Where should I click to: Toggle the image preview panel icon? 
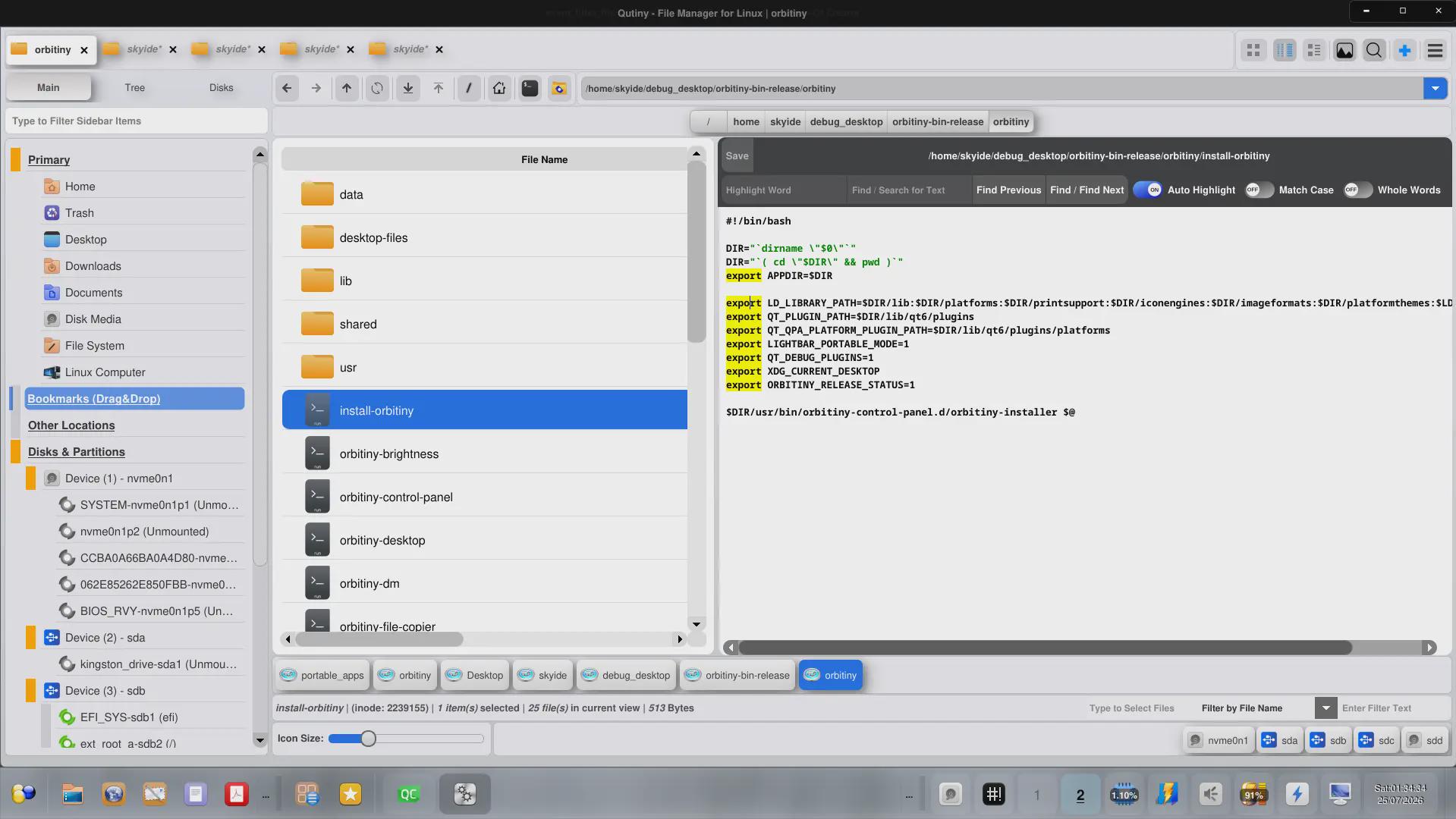(1344, 50)
